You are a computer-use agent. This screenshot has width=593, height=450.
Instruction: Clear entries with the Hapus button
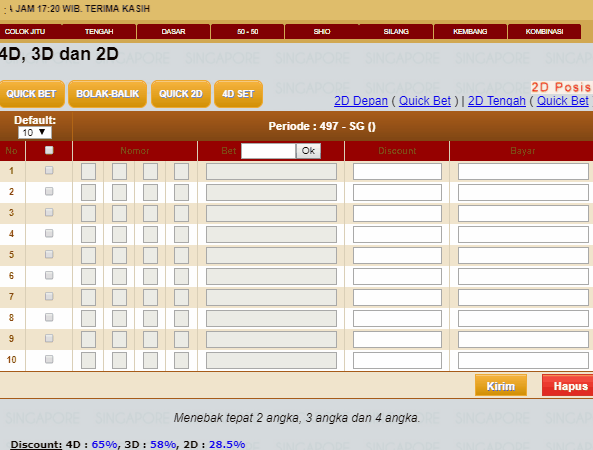pyautogui.click(x=569, y=386)
